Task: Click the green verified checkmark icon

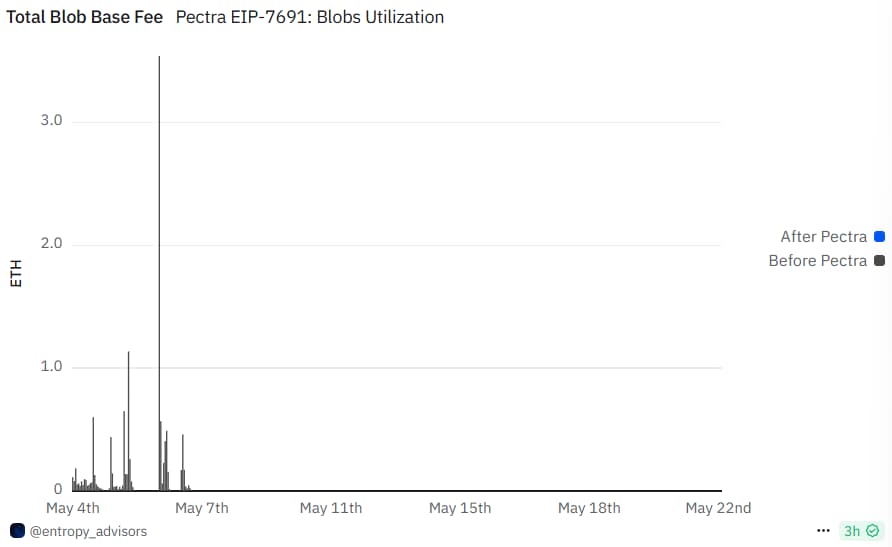Action: [873, 530]
